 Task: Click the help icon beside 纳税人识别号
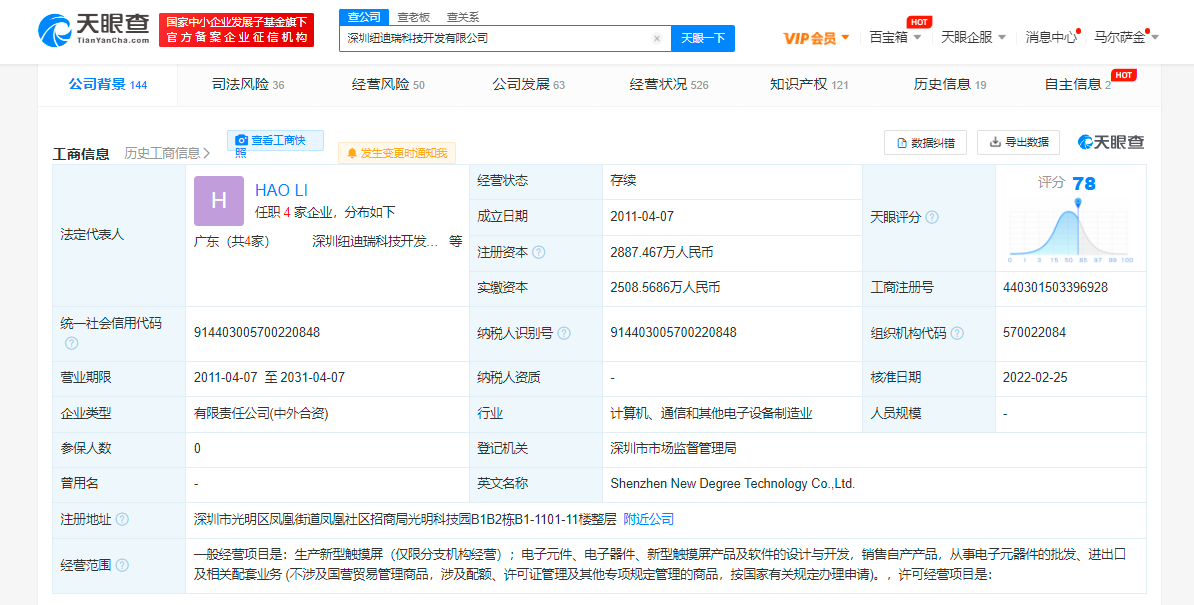tap(564, 333)
